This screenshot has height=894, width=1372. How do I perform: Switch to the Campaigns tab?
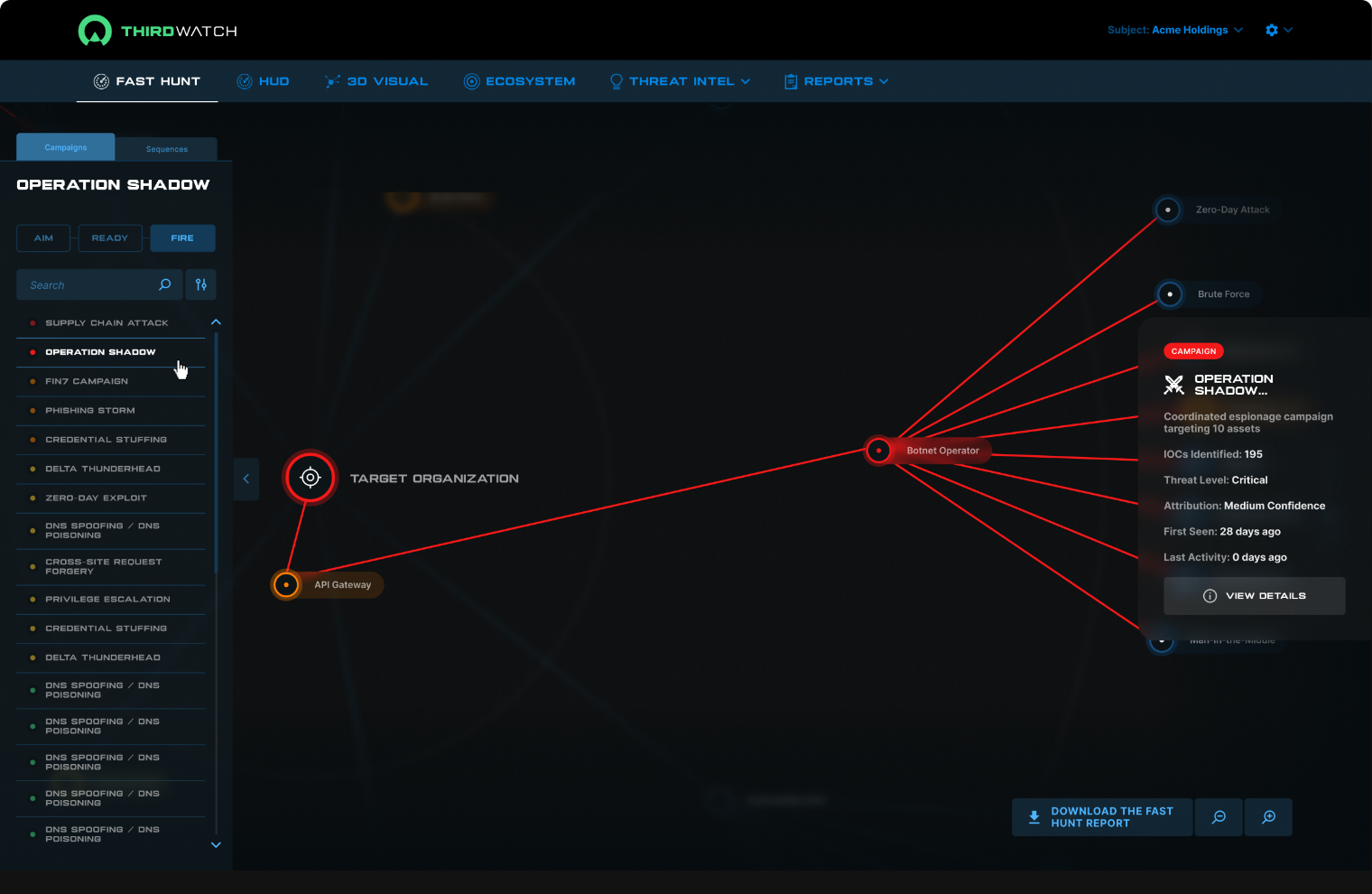[66, 147]
